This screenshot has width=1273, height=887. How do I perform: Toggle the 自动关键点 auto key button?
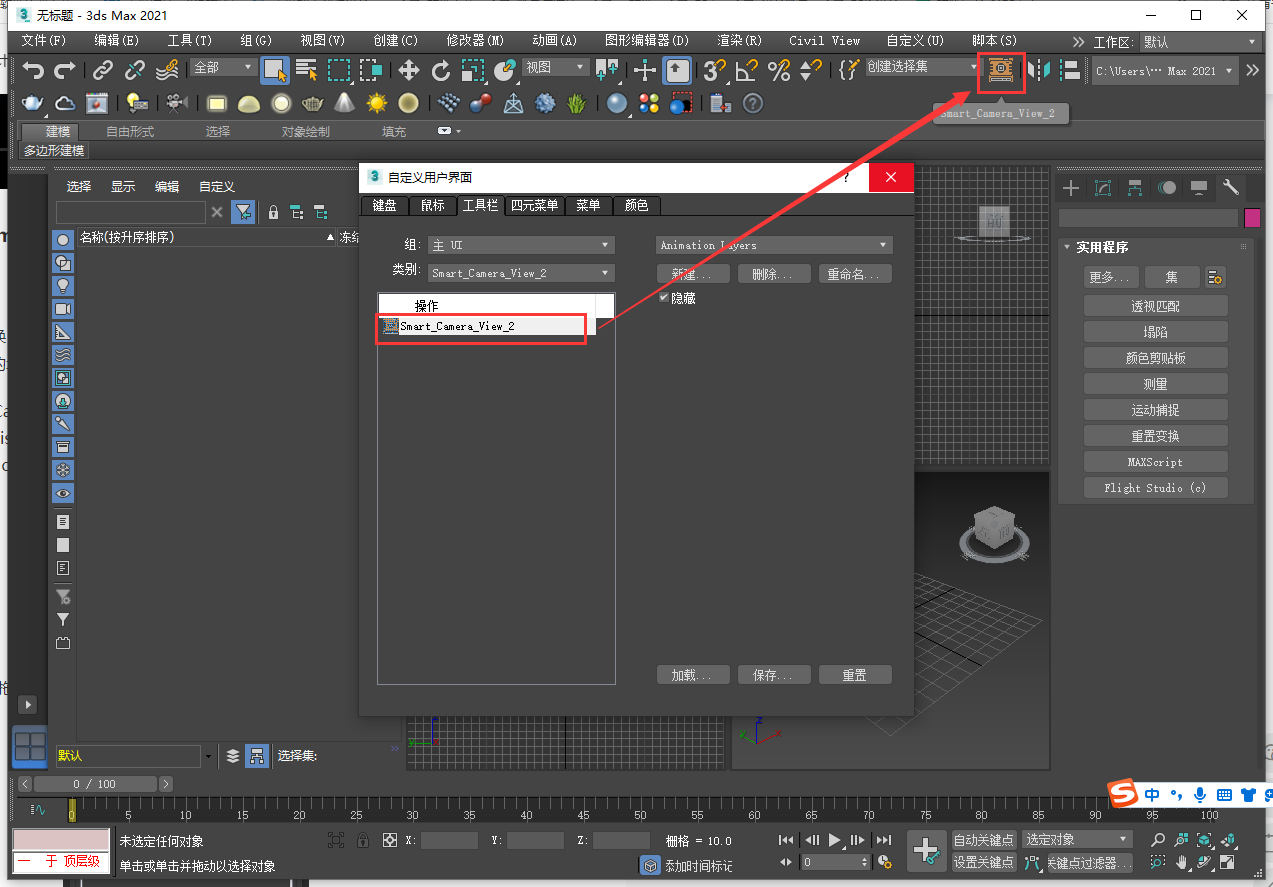click(983, 840)
